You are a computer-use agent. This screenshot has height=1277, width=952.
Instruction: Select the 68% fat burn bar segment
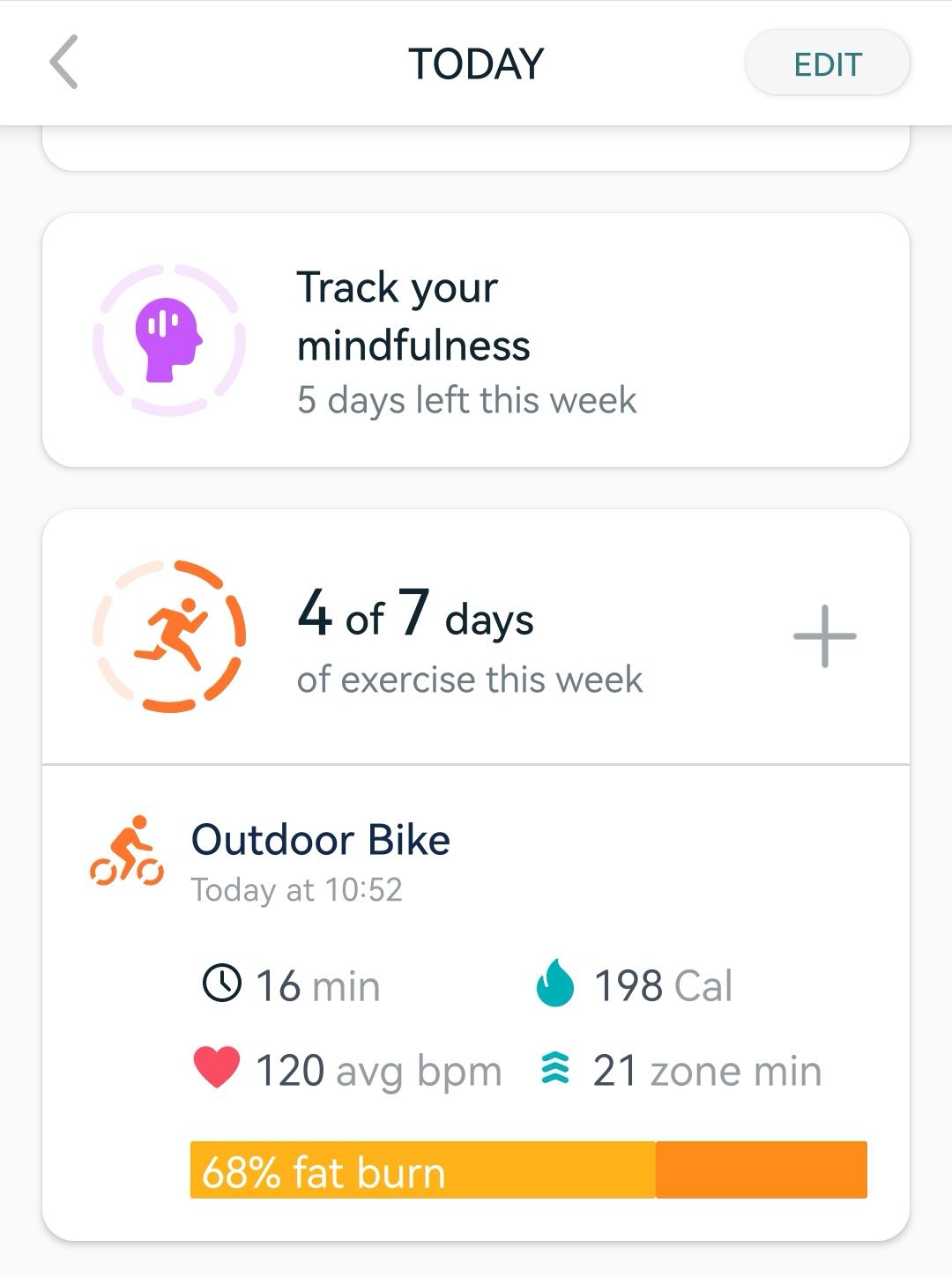[x=422, y=1170]
